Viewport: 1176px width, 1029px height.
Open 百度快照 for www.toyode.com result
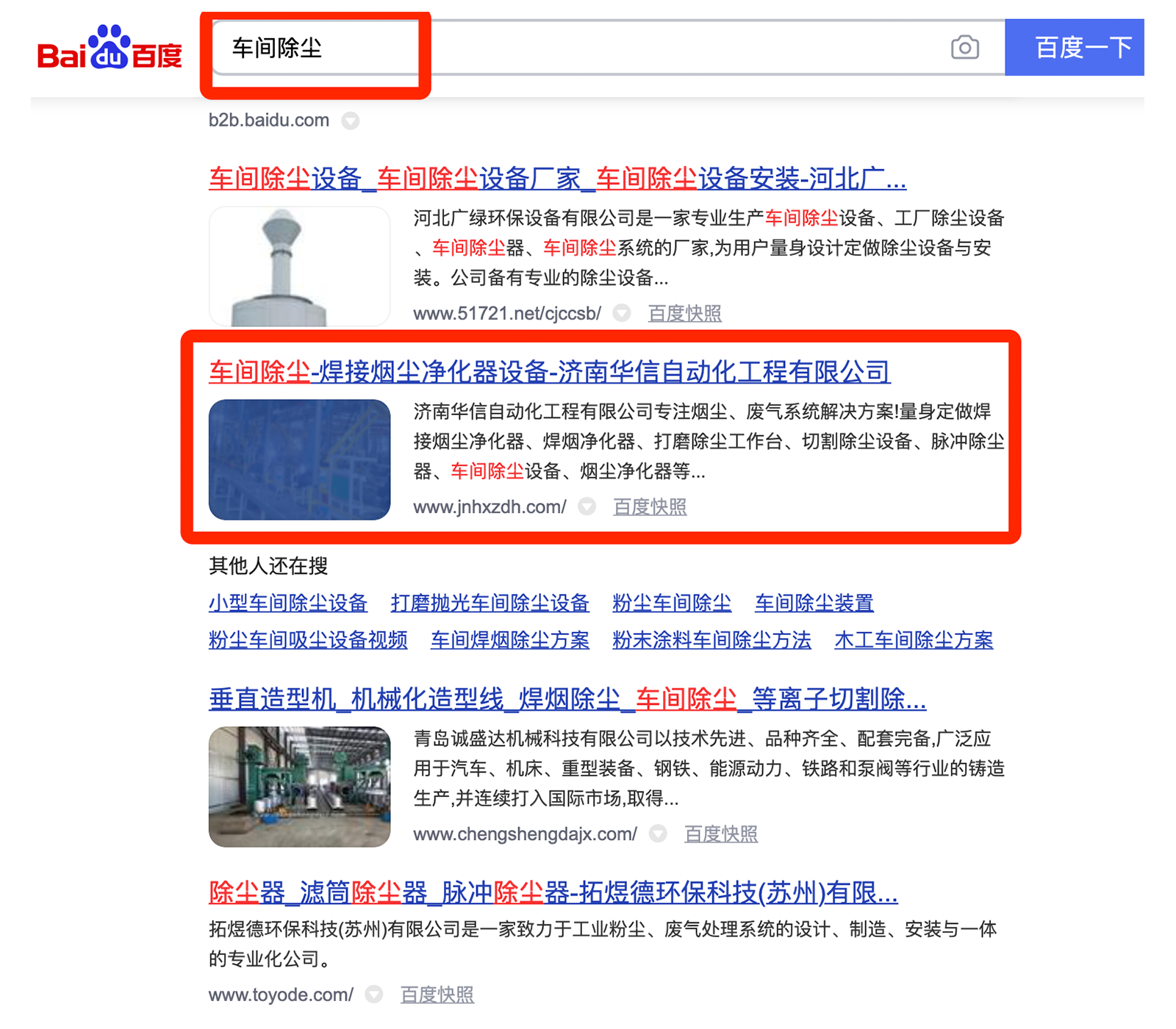(x=437, y=994)
